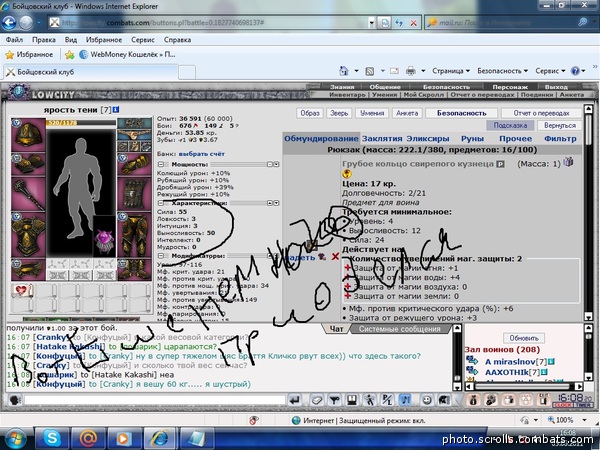Open the print options dropdown arrow
This screenshot has width=600, height=450.
[x=423, y=71]
